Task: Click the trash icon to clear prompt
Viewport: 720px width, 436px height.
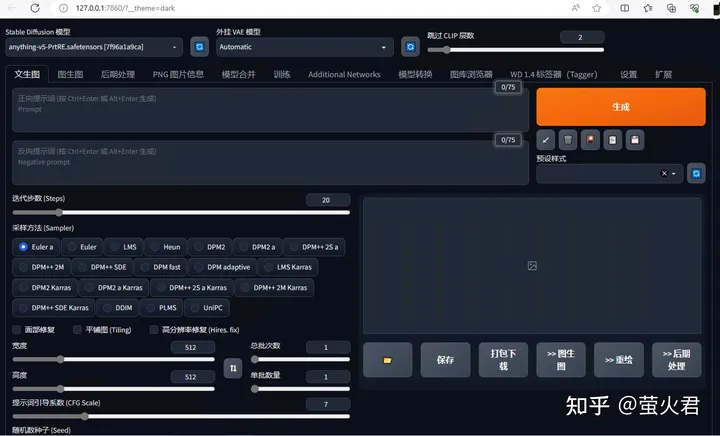Action: click(568, 140)
